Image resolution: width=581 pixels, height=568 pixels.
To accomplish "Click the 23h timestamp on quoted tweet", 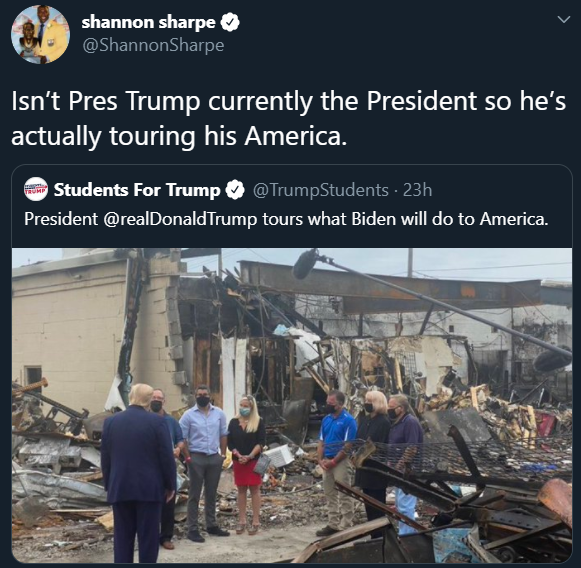I will point(417,190).
